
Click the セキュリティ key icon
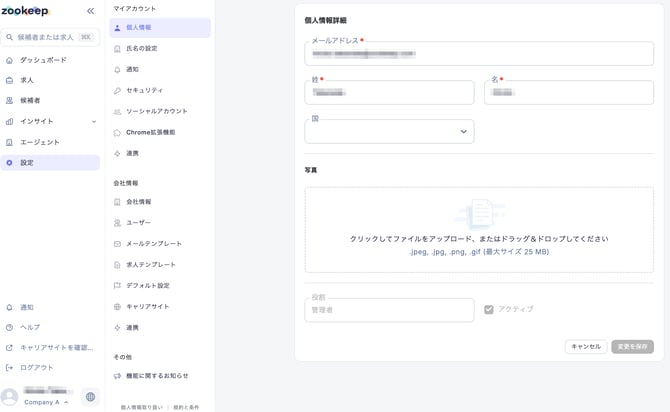[118, 91]
